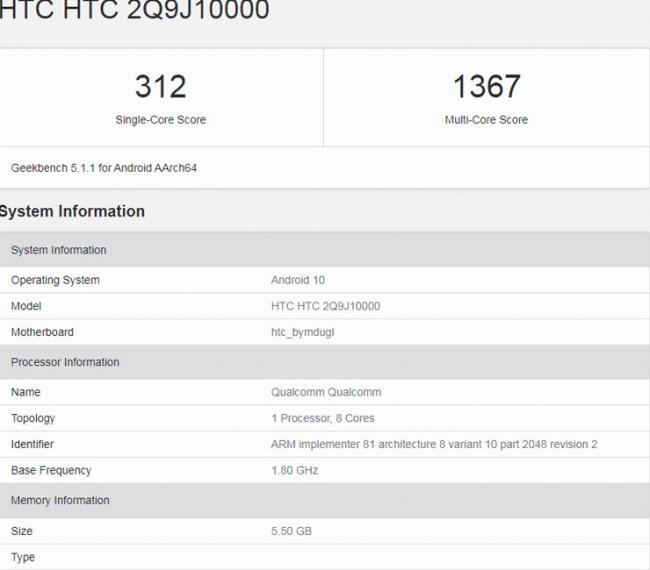Select the htc_bymdugl motherboard value
Image resolution: width=650 pixels, height=570 pixels.
click(x=302, y=332)
